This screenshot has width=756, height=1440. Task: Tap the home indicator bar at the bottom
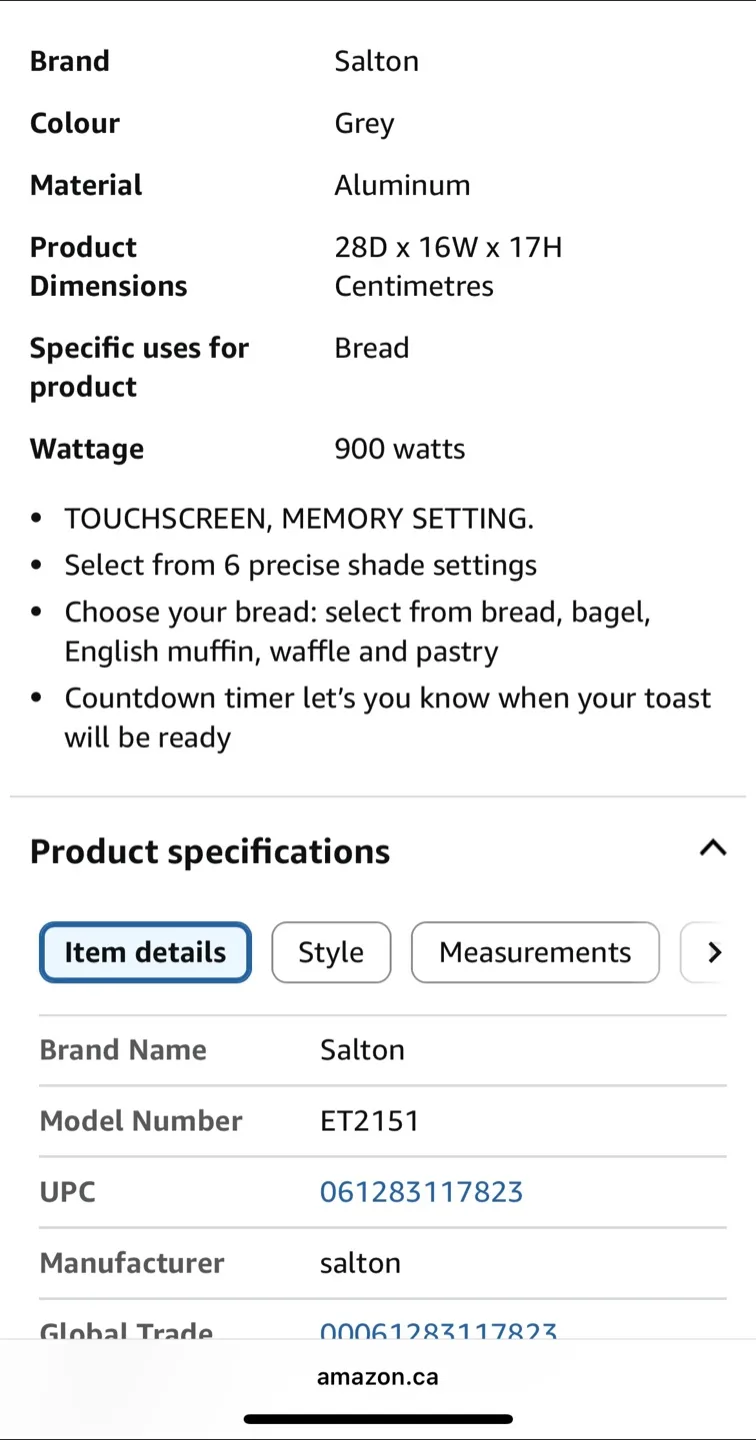[378, 1417]
